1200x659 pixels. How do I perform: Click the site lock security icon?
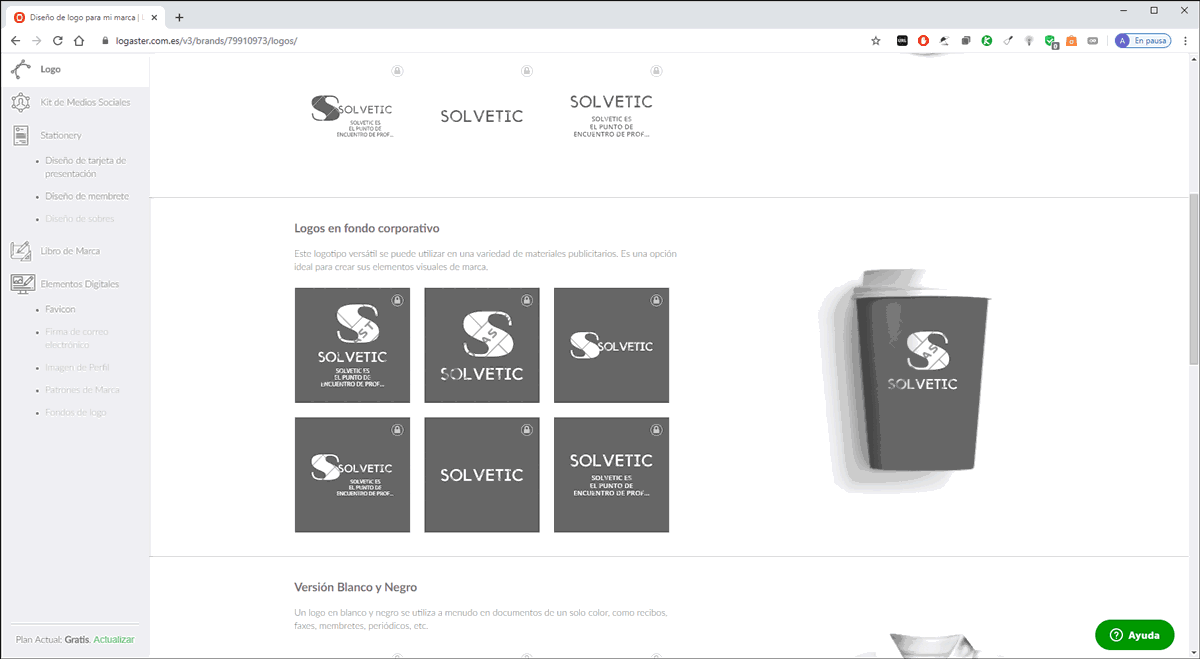pyautogui.click(x=105, y=41)
